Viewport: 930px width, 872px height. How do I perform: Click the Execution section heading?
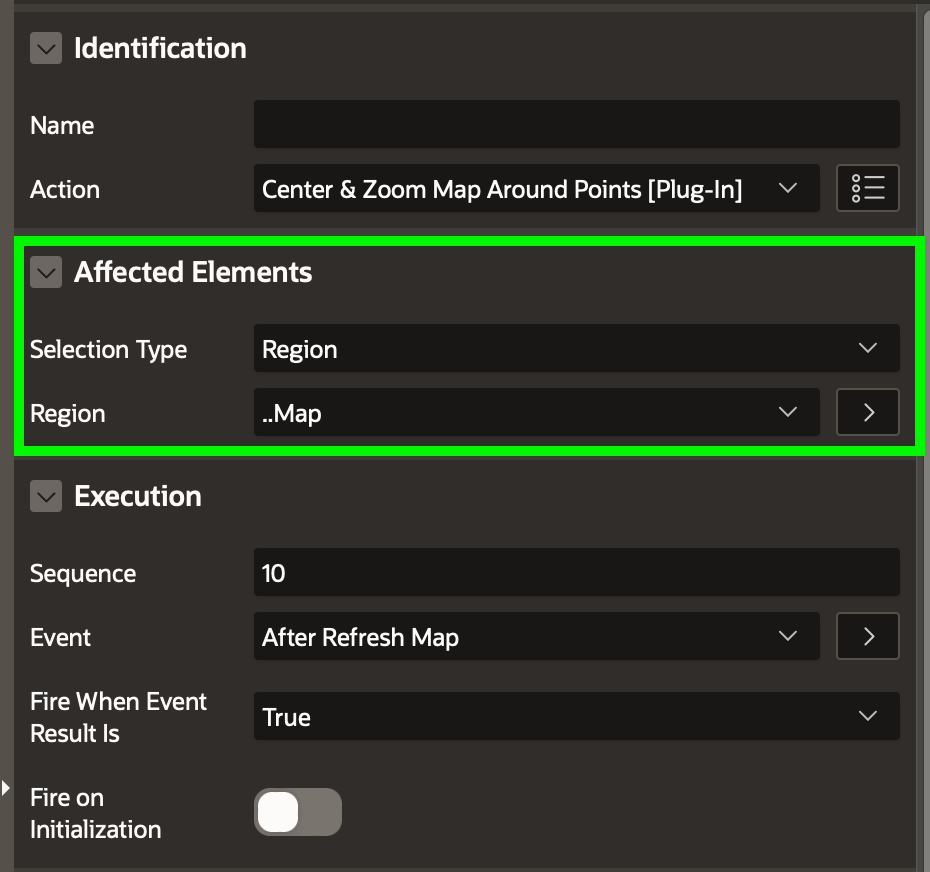(138, 496)
